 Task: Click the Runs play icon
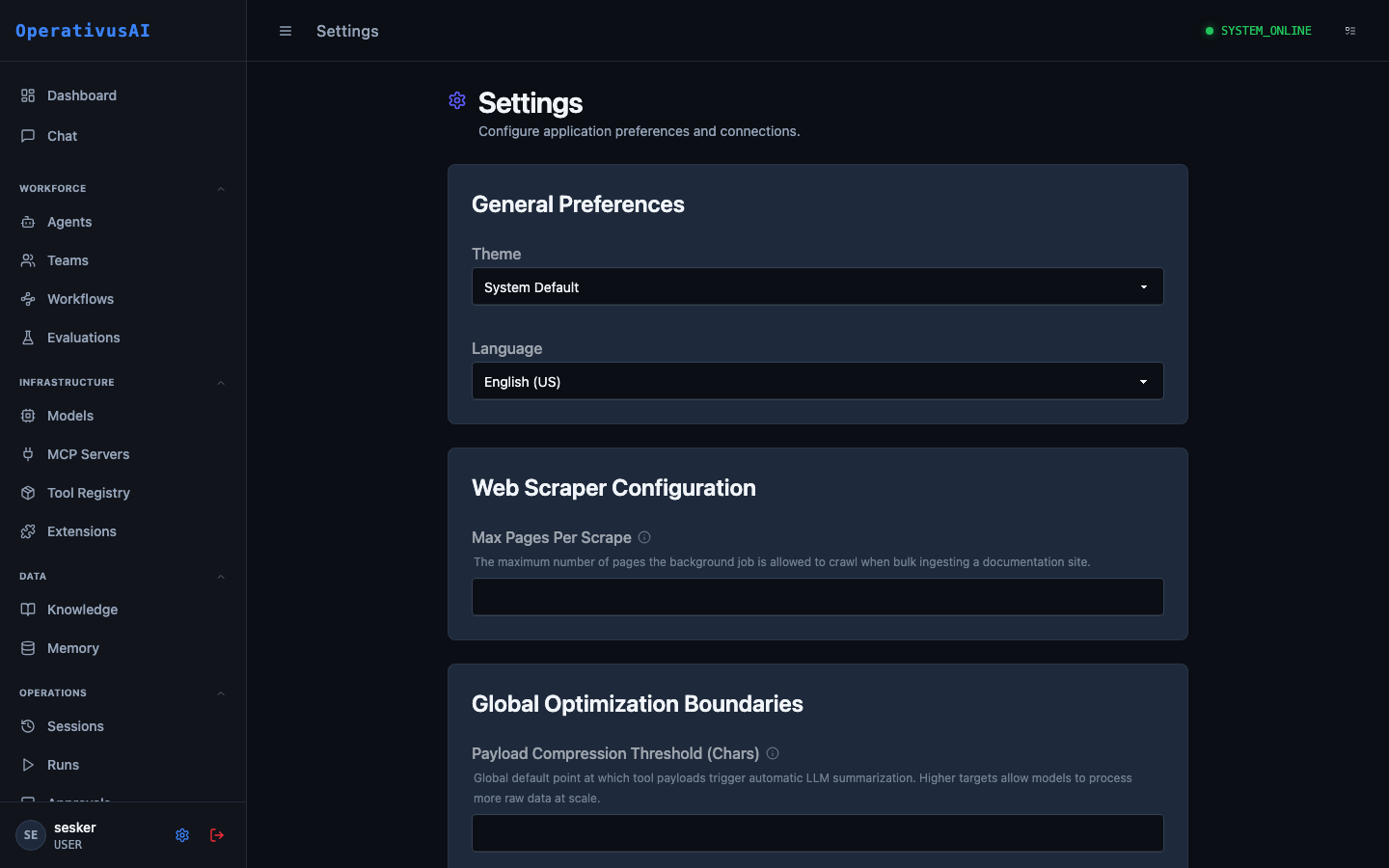[28, 765]
